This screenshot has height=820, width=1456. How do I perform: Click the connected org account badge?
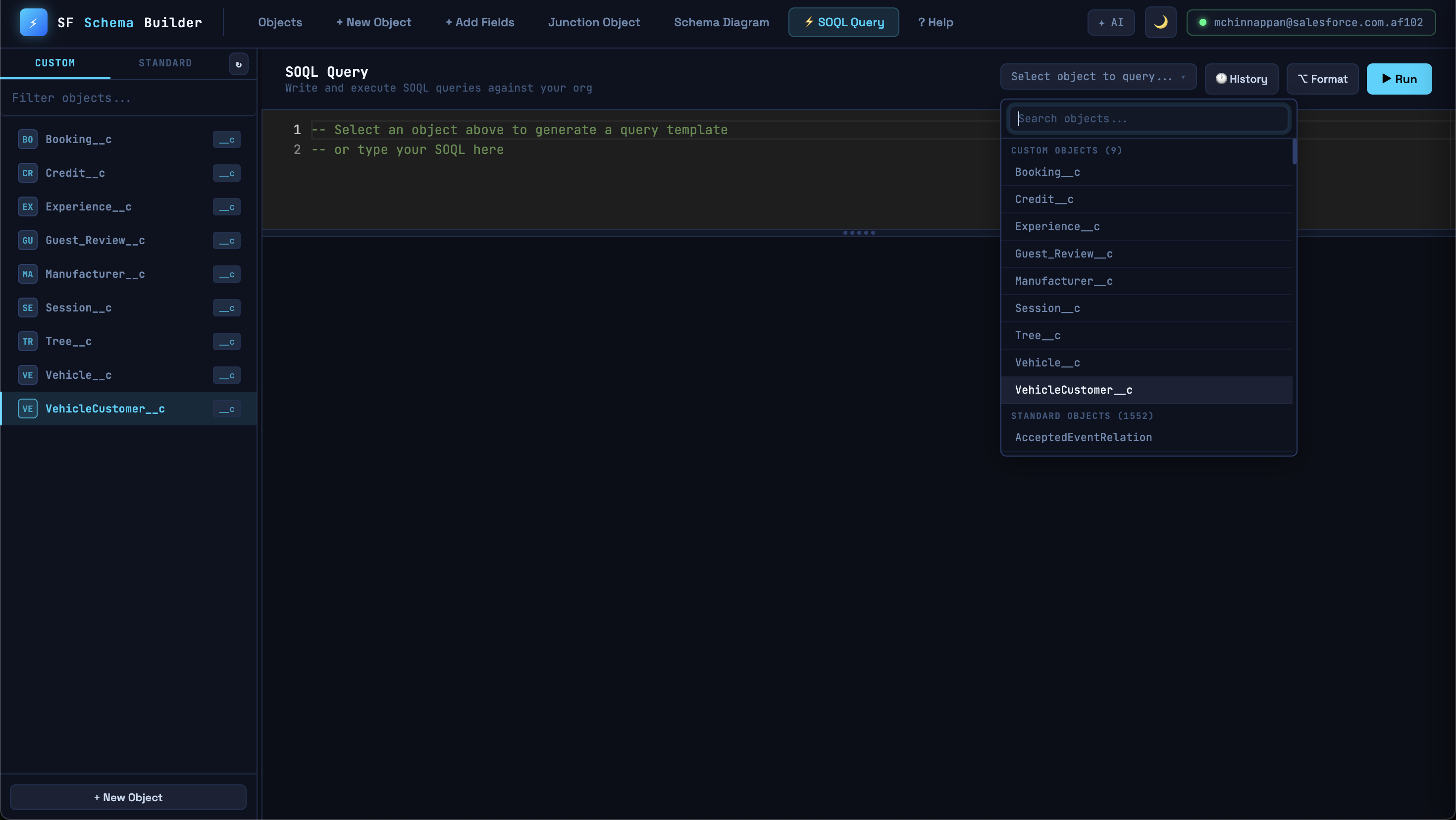pos(1311,23)
